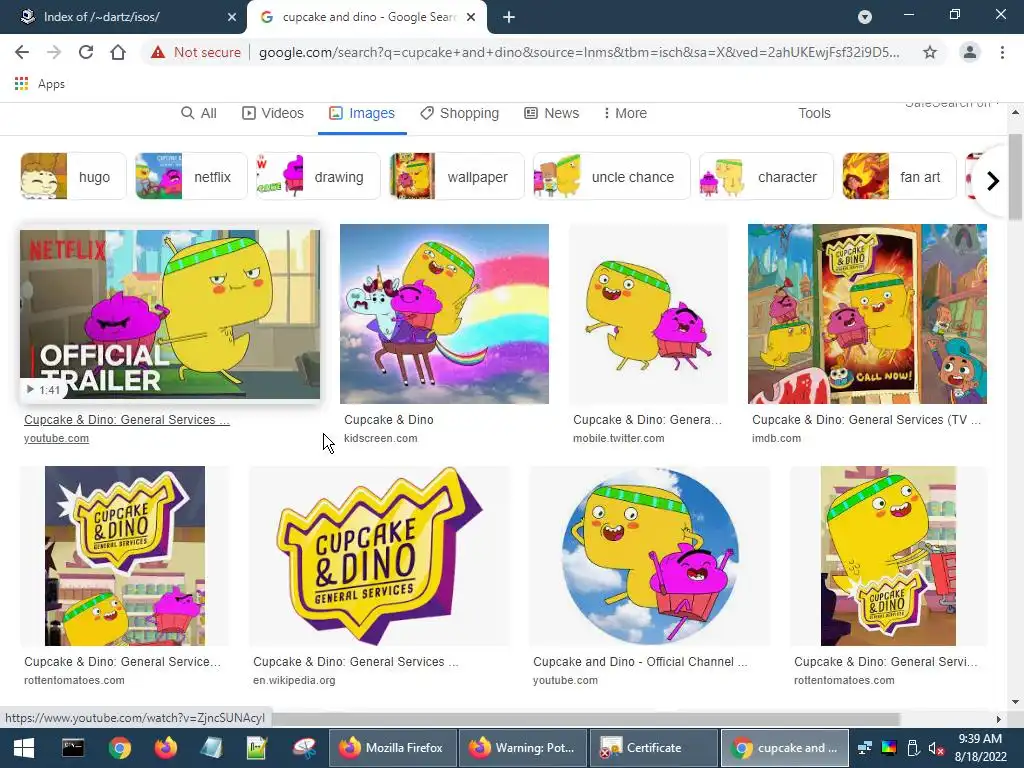This screenshot has width=1024, height=768.
Task: Open the tab search dropdown arrow
Action: (x=865, y=17)
